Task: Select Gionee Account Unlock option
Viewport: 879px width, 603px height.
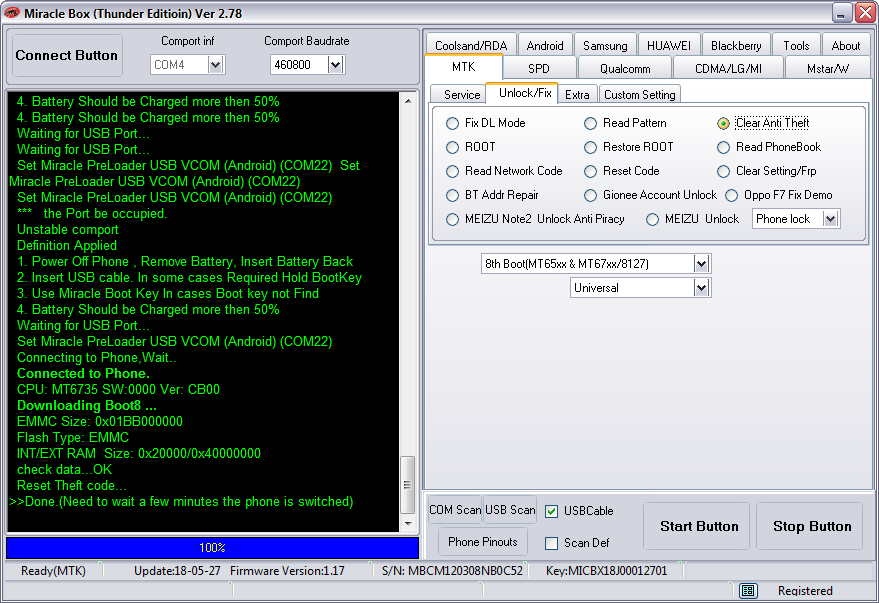Action: (590, 196)
